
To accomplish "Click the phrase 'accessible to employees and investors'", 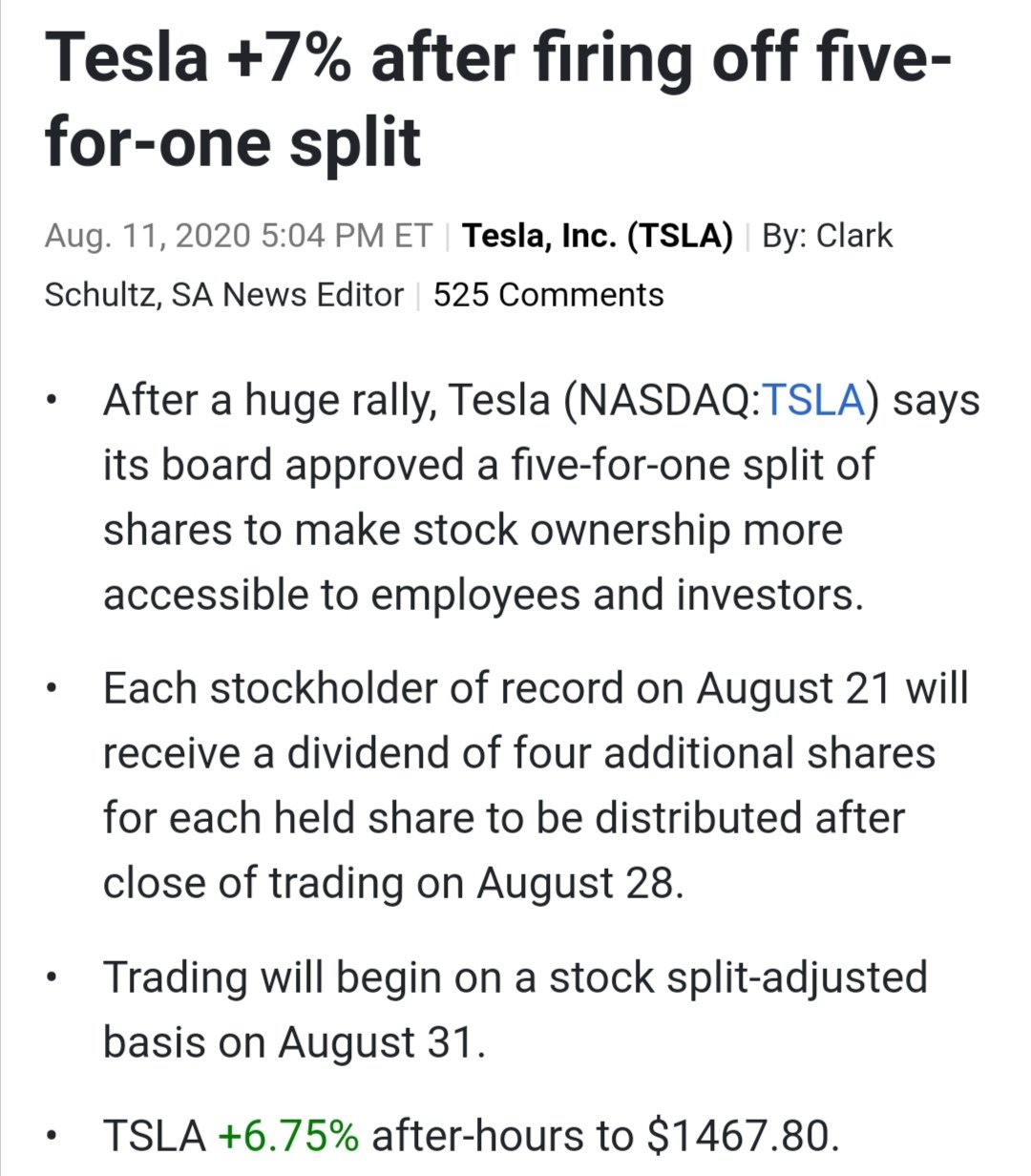I will click(482, 595).
